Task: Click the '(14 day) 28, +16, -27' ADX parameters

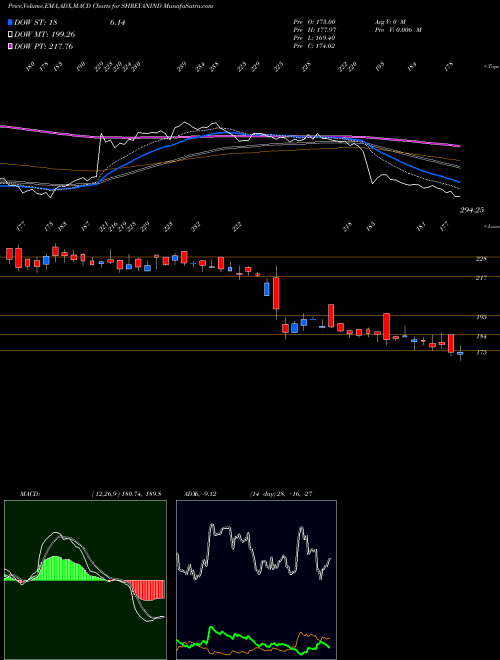Action: pyautogui.click(x=281, y=494)
